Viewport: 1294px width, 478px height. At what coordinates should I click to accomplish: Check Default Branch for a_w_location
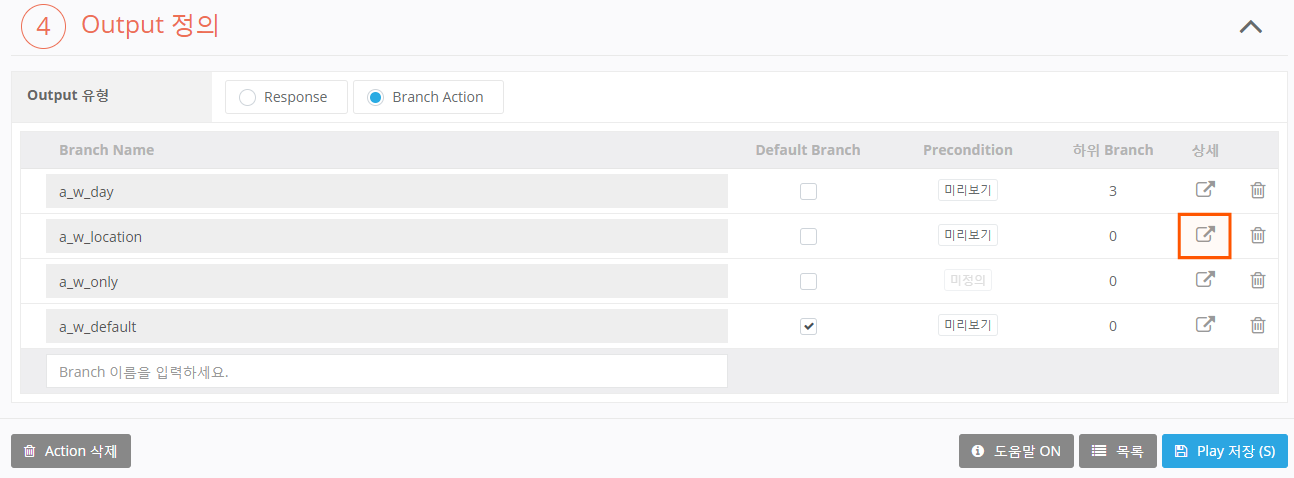click(808, 236)
